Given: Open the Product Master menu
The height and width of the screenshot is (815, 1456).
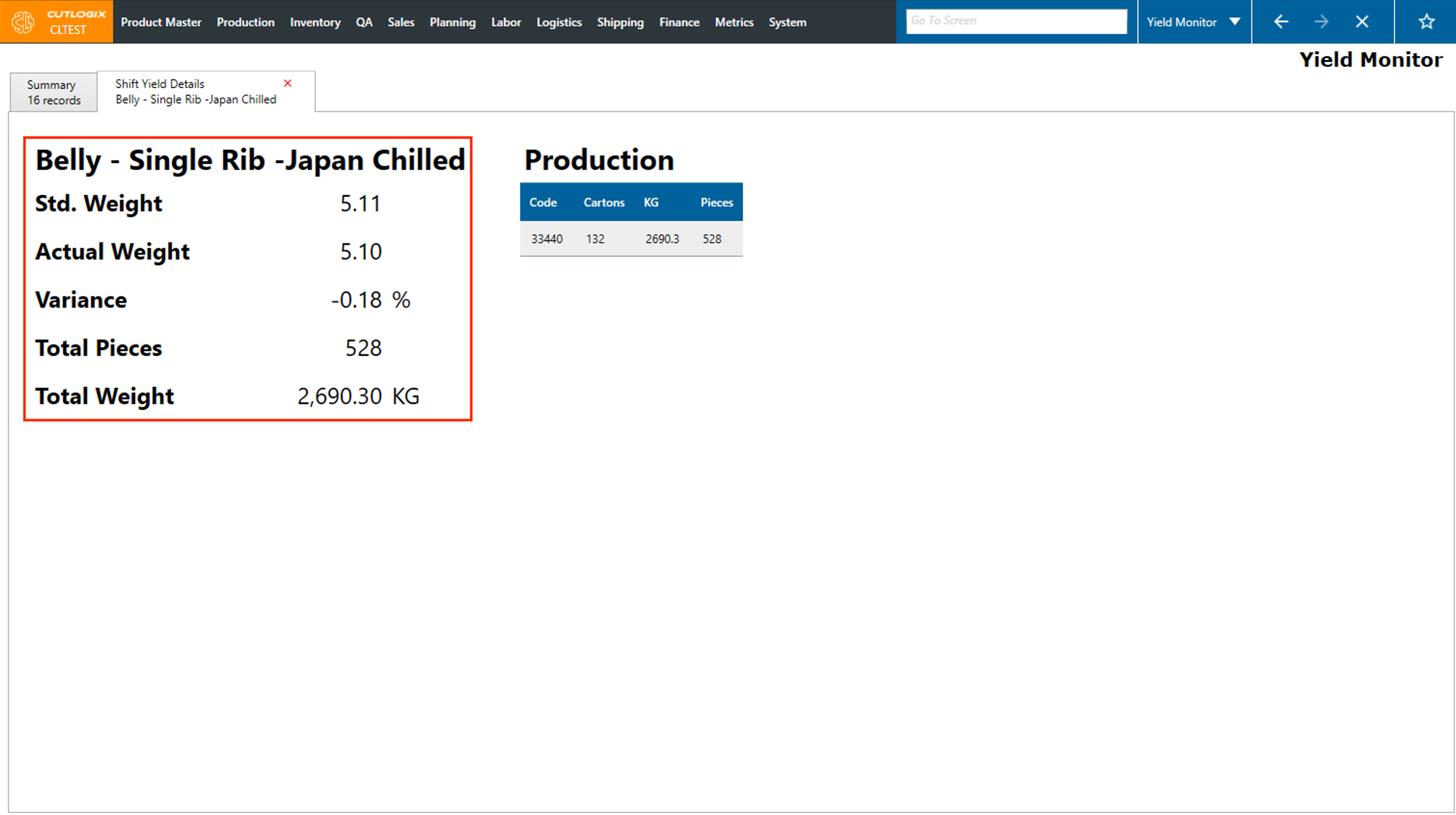Looking at the screenshot, I should [161, 22].
